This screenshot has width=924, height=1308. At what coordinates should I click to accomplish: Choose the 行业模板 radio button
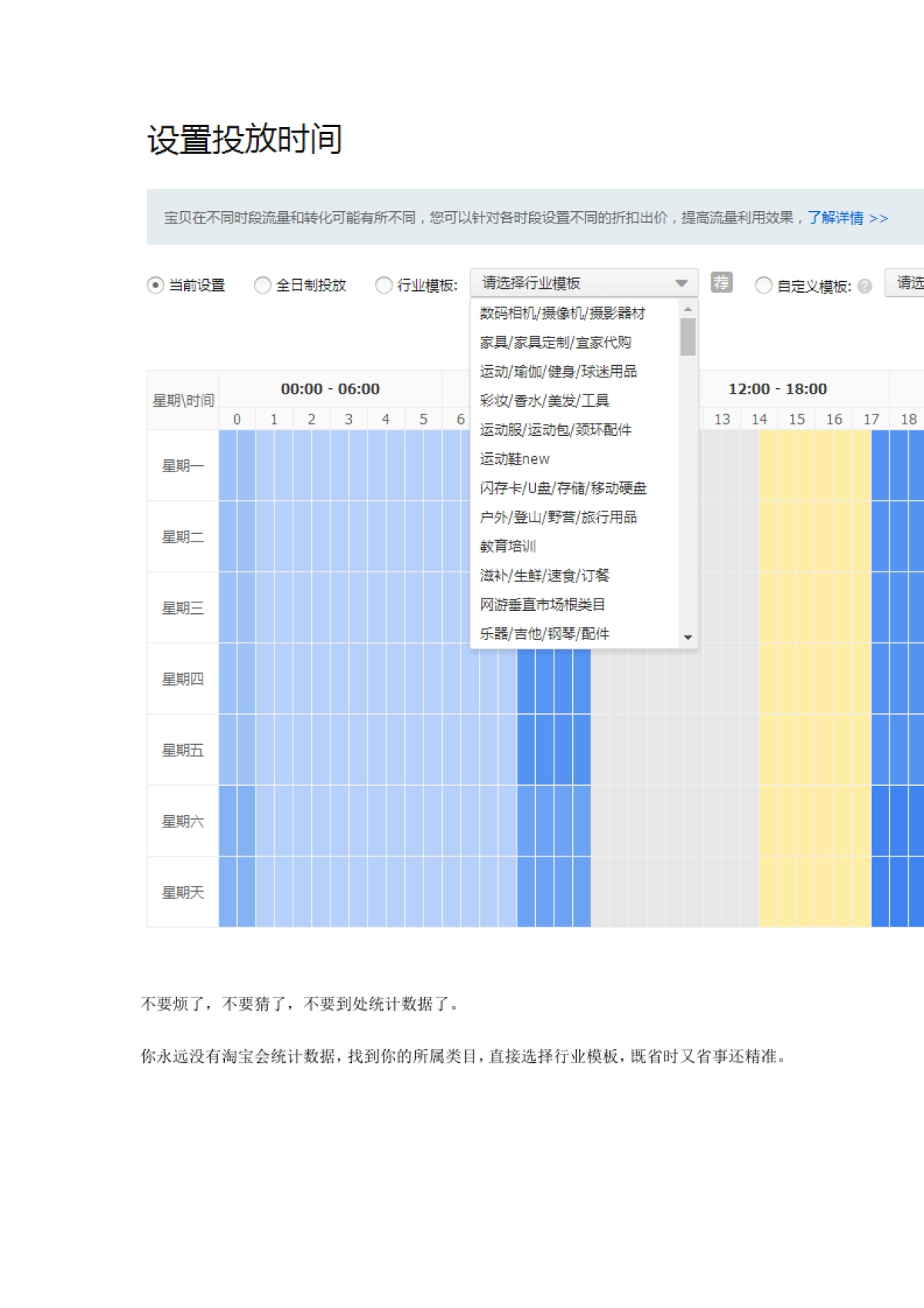click(383, 285)
